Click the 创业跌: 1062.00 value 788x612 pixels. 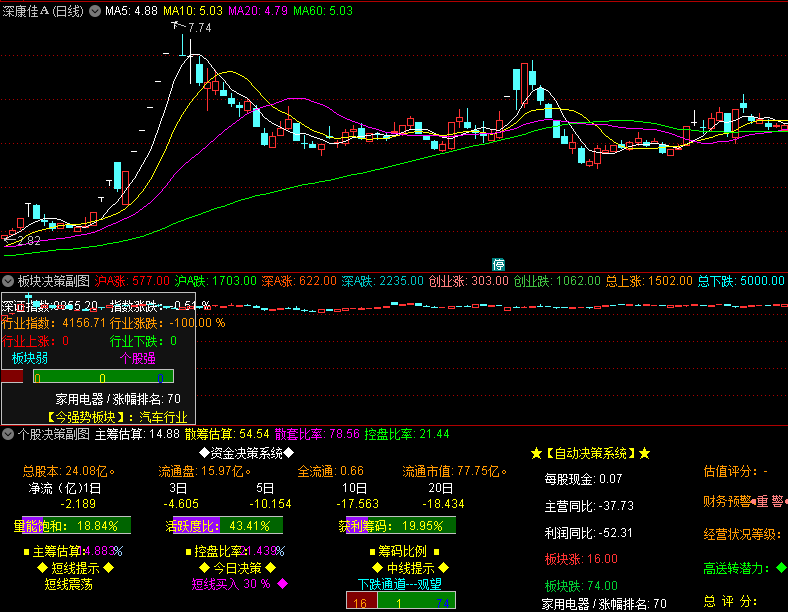557,281
